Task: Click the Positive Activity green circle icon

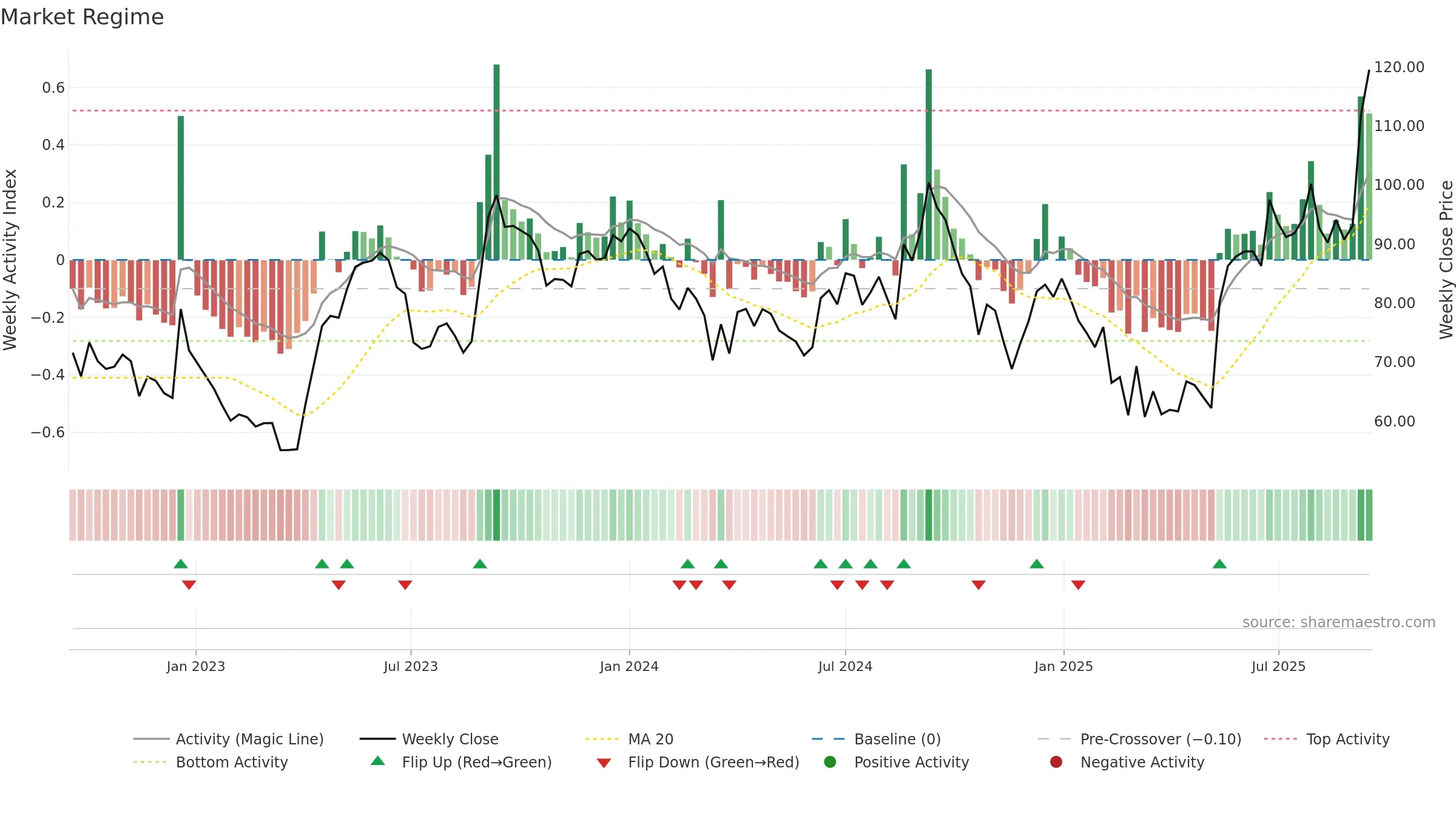Action: pyautogui.click(x=830, y=761)
